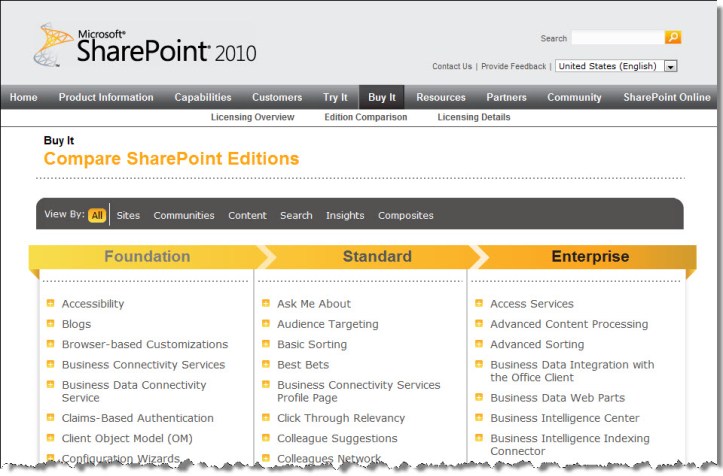Click the Provide Feedback link
The height and width of the screenshot is (476, 723).
click(513, 67)
